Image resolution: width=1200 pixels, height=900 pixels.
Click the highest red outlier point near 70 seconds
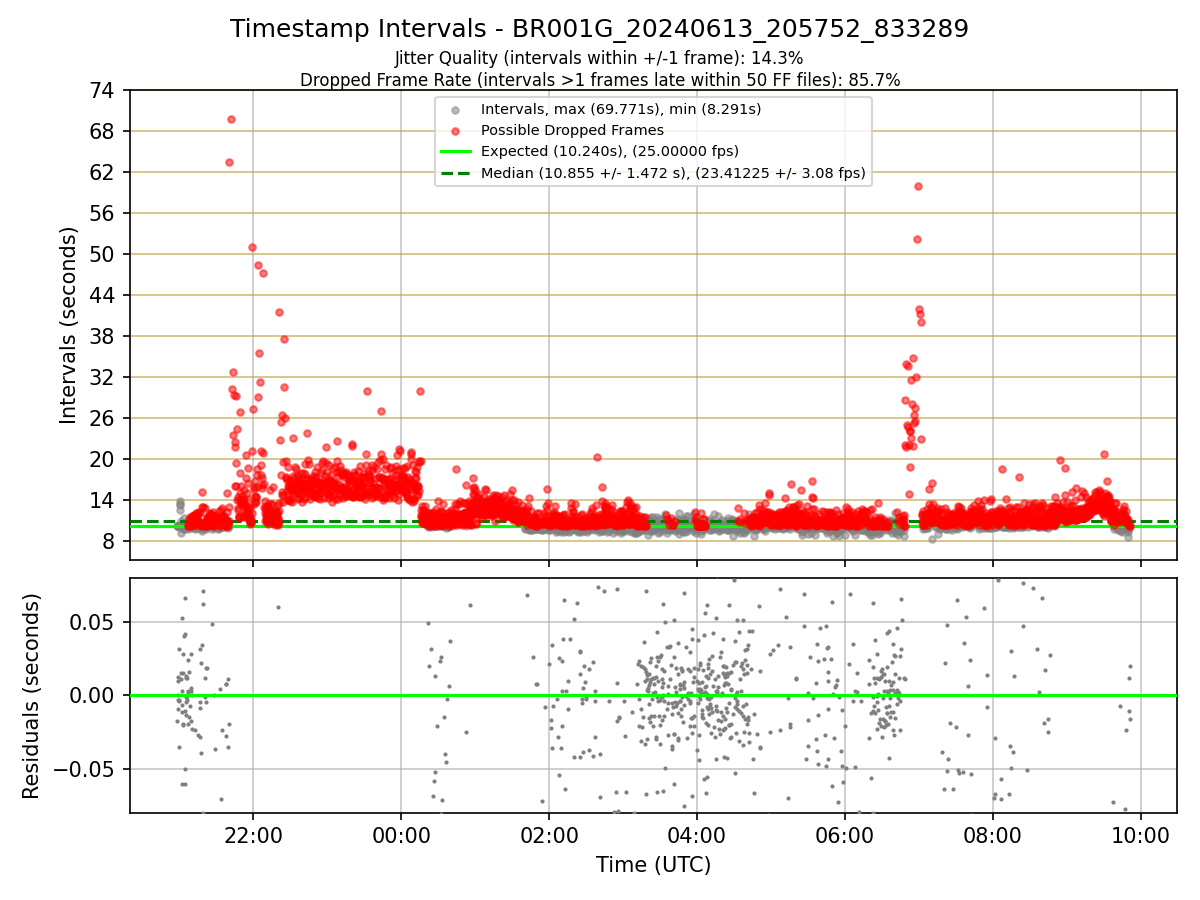pyautogui.click(x=231, y=119)
